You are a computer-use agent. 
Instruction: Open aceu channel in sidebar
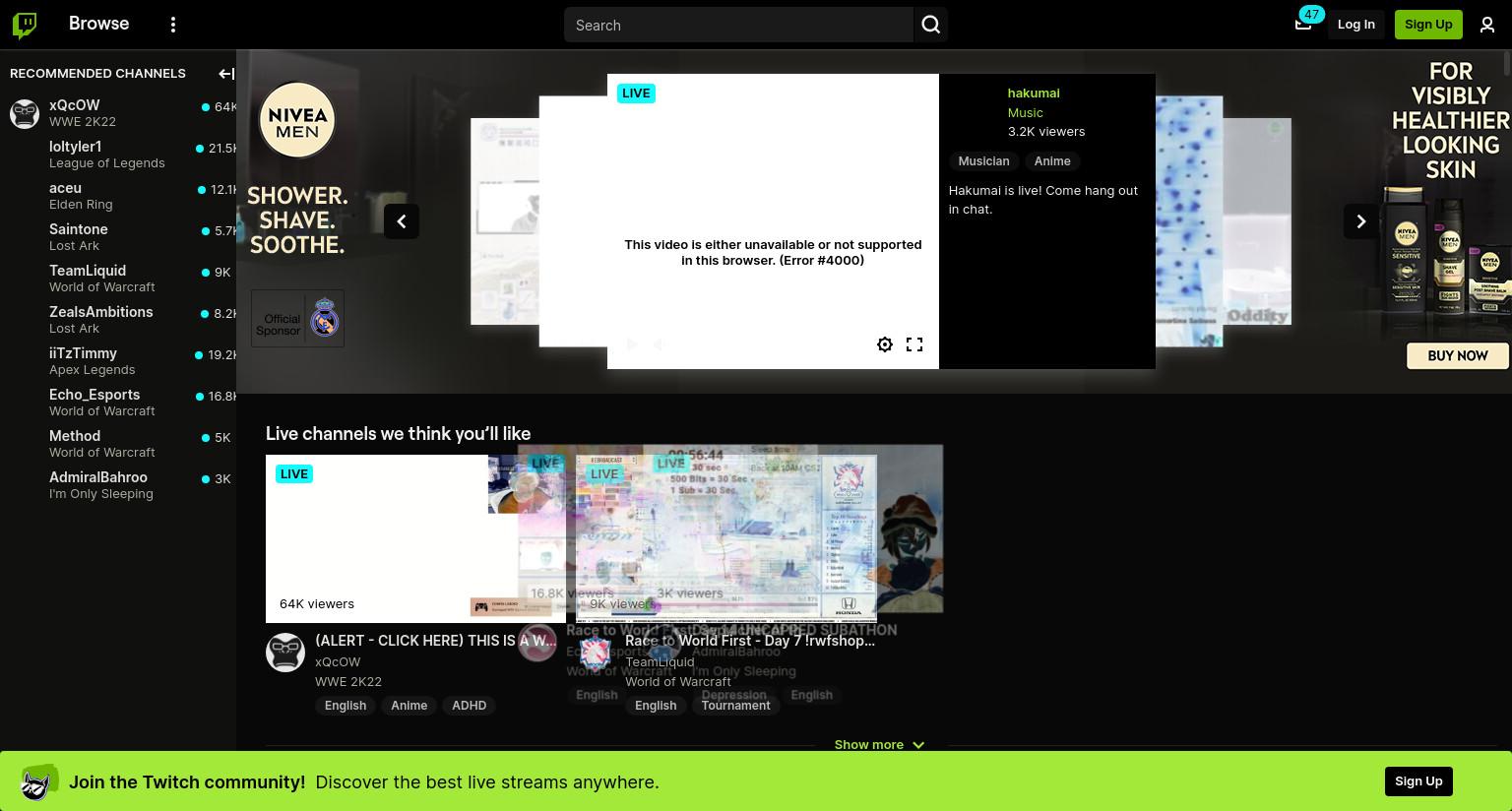click(x=118, y=196)
